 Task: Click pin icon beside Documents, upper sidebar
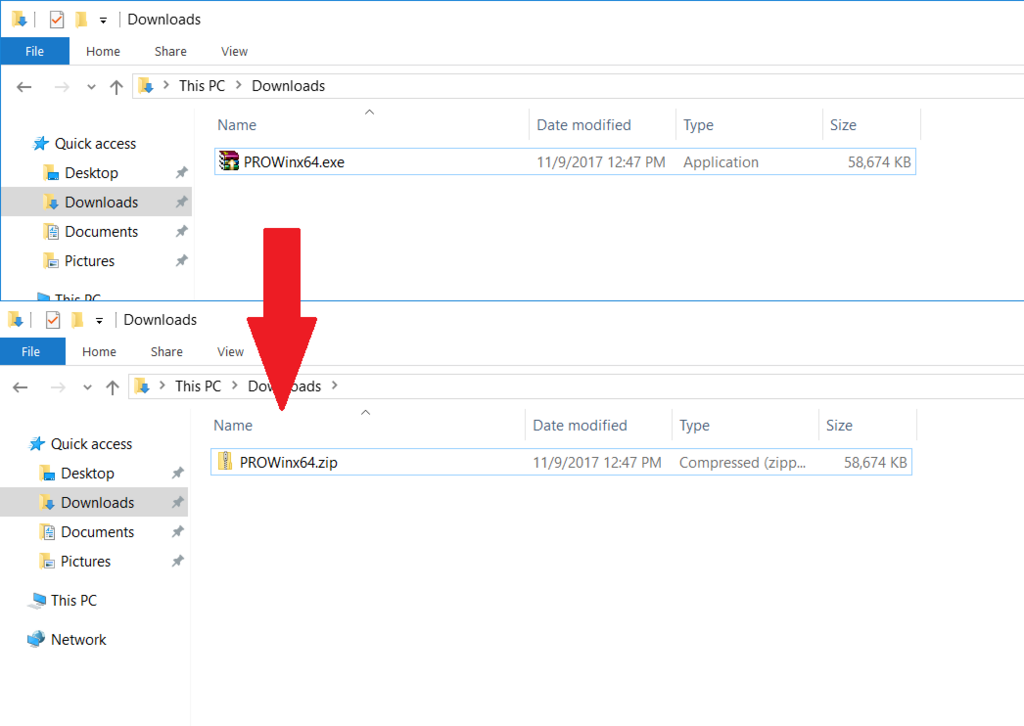pos(182,231)
